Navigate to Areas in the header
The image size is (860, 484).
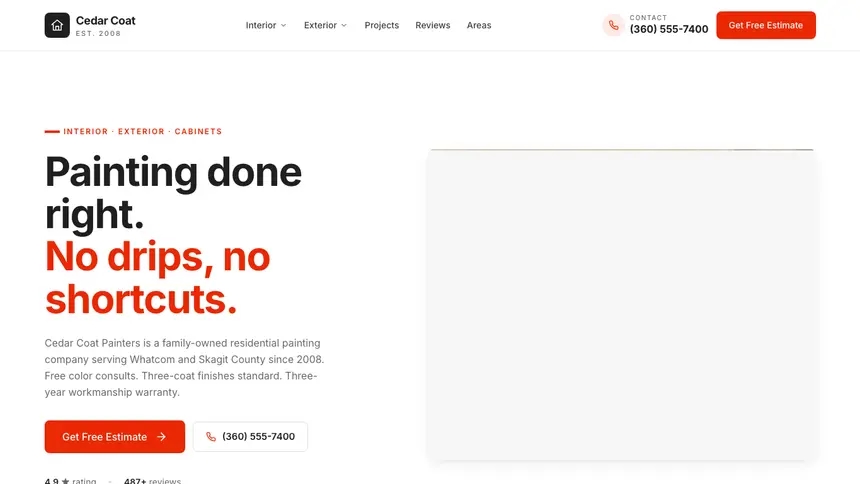(x=479, y=25)
